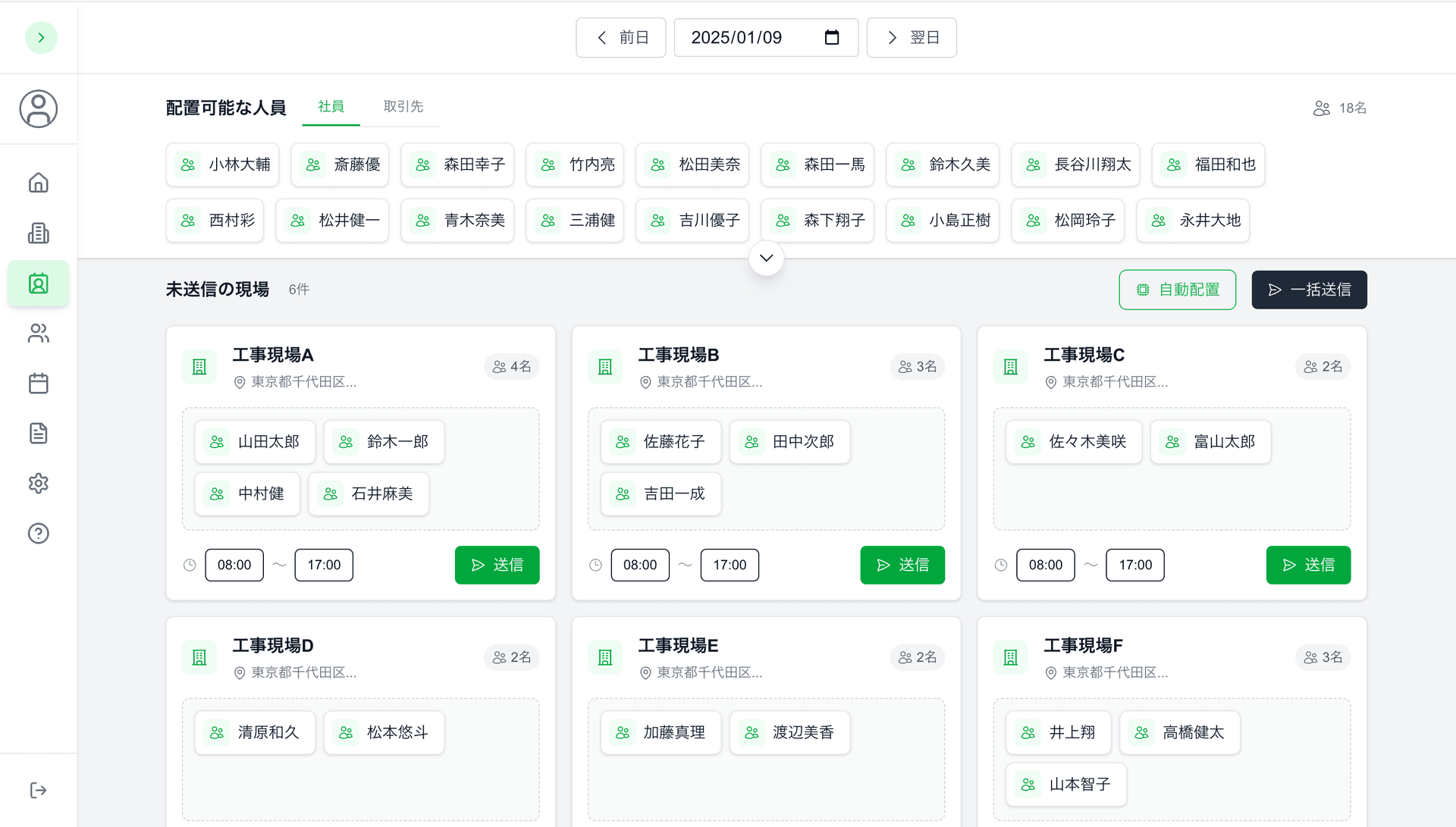This screenshot has height=827, width=1456.
Task: Click the building icon in sidebar
Action: (38, 233)
